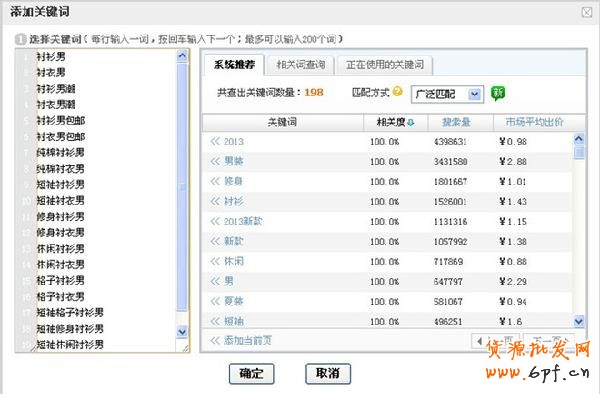Click the 相关度 column header
Viewport: 600px width, 394px height.
click(x=391, y=122)
